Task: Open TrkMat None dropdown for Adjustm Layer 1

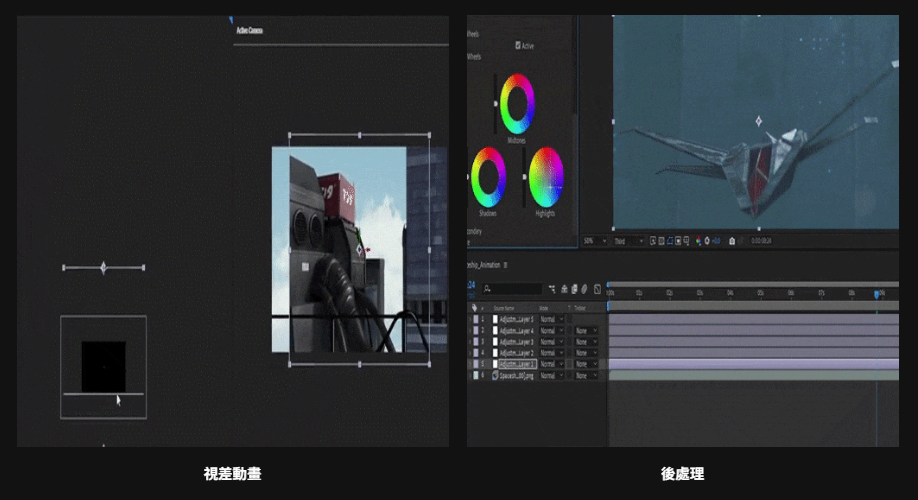Action: [x=586, y=364]
